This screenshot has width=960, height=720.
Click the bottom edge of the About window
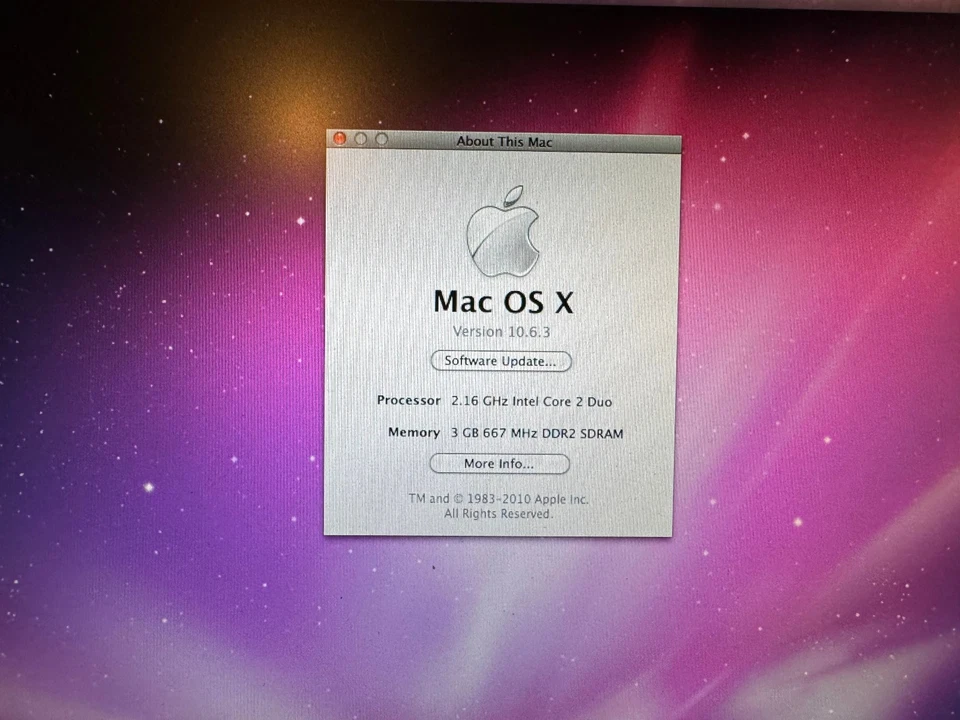(500, 535)
